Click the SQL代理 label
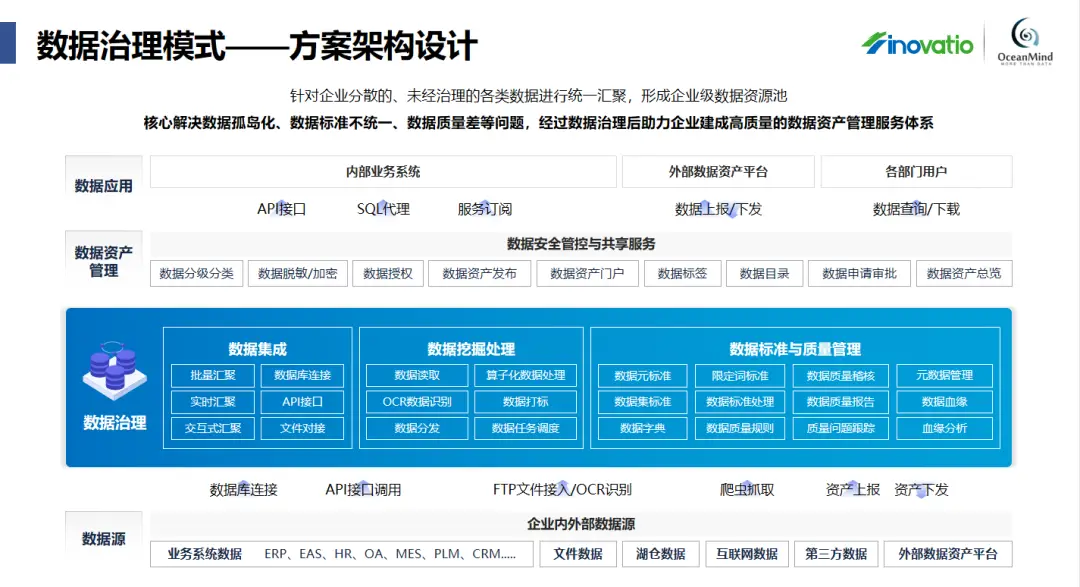Screen dimensions: 1080x587 [383, 209]
